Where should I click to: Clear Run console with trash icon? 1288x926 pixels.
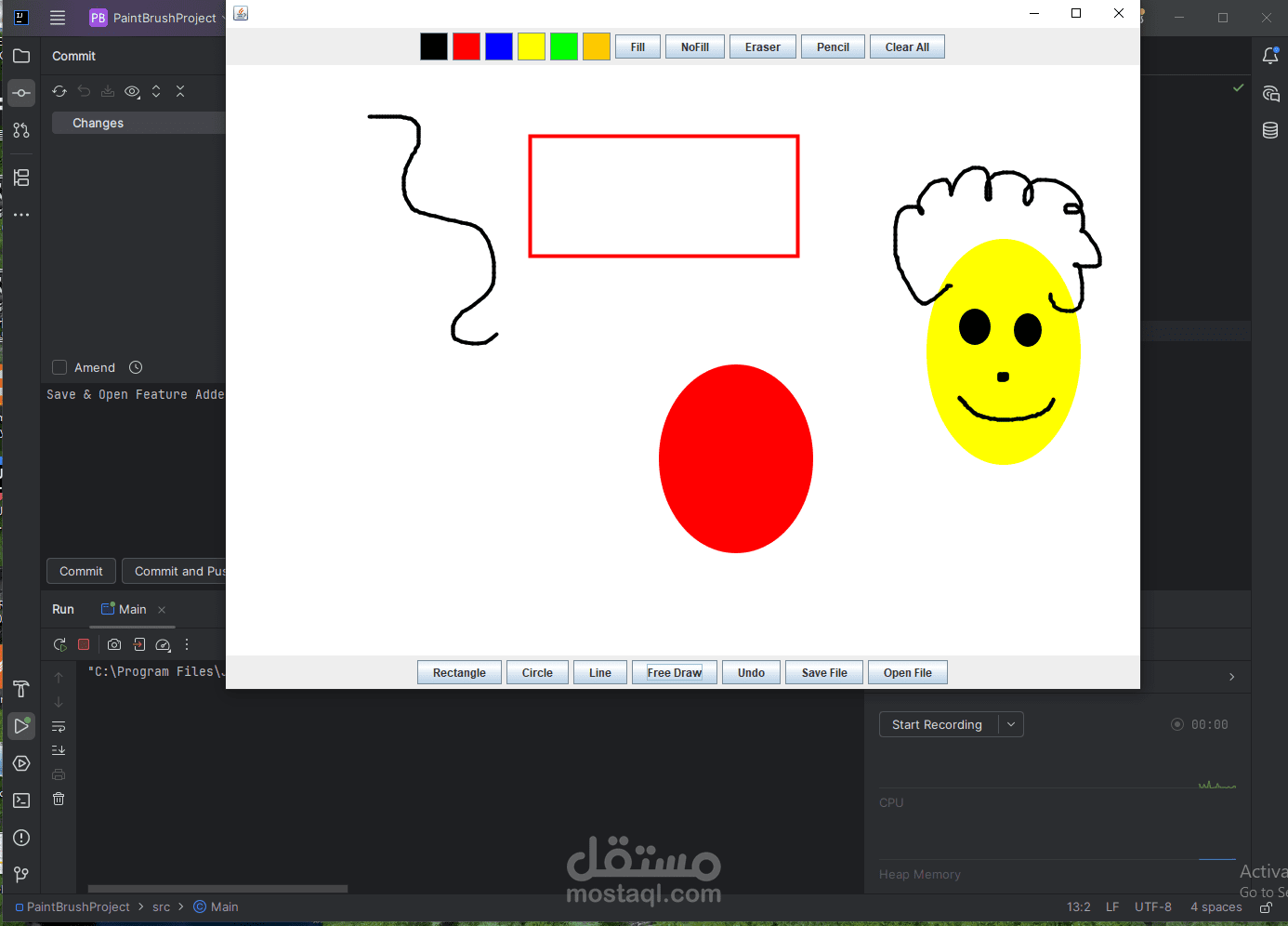click(x=59, y=799)
